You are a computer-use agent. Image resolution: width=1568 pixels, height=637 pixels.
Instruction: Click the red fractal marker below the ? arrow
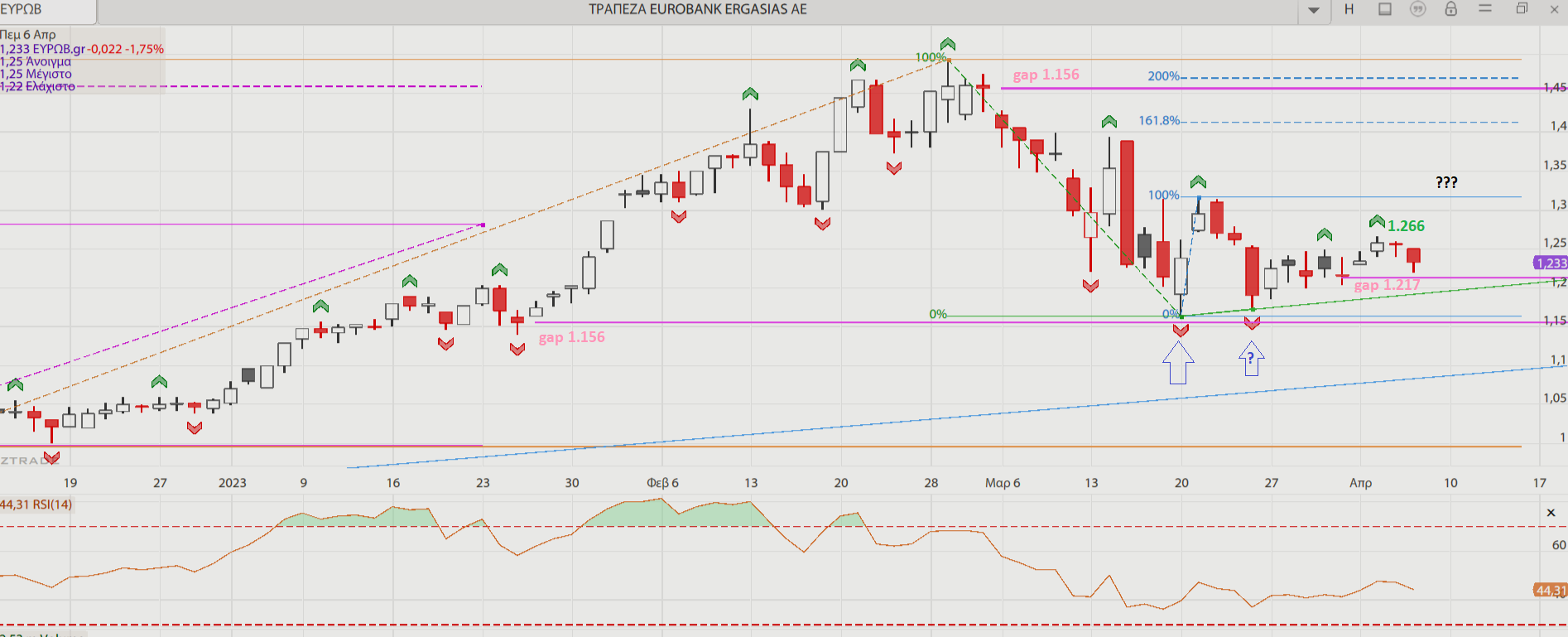click(1252, 324)
